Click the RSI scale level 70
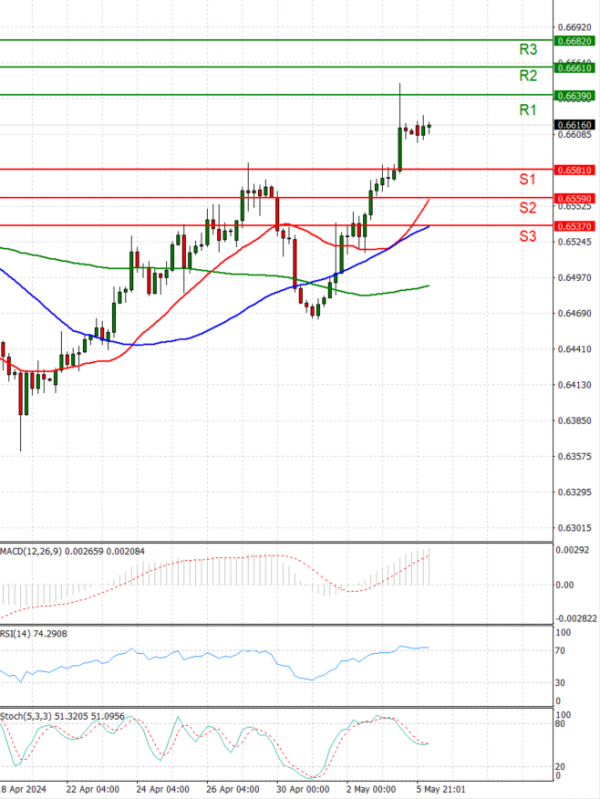 coord(560,651)
